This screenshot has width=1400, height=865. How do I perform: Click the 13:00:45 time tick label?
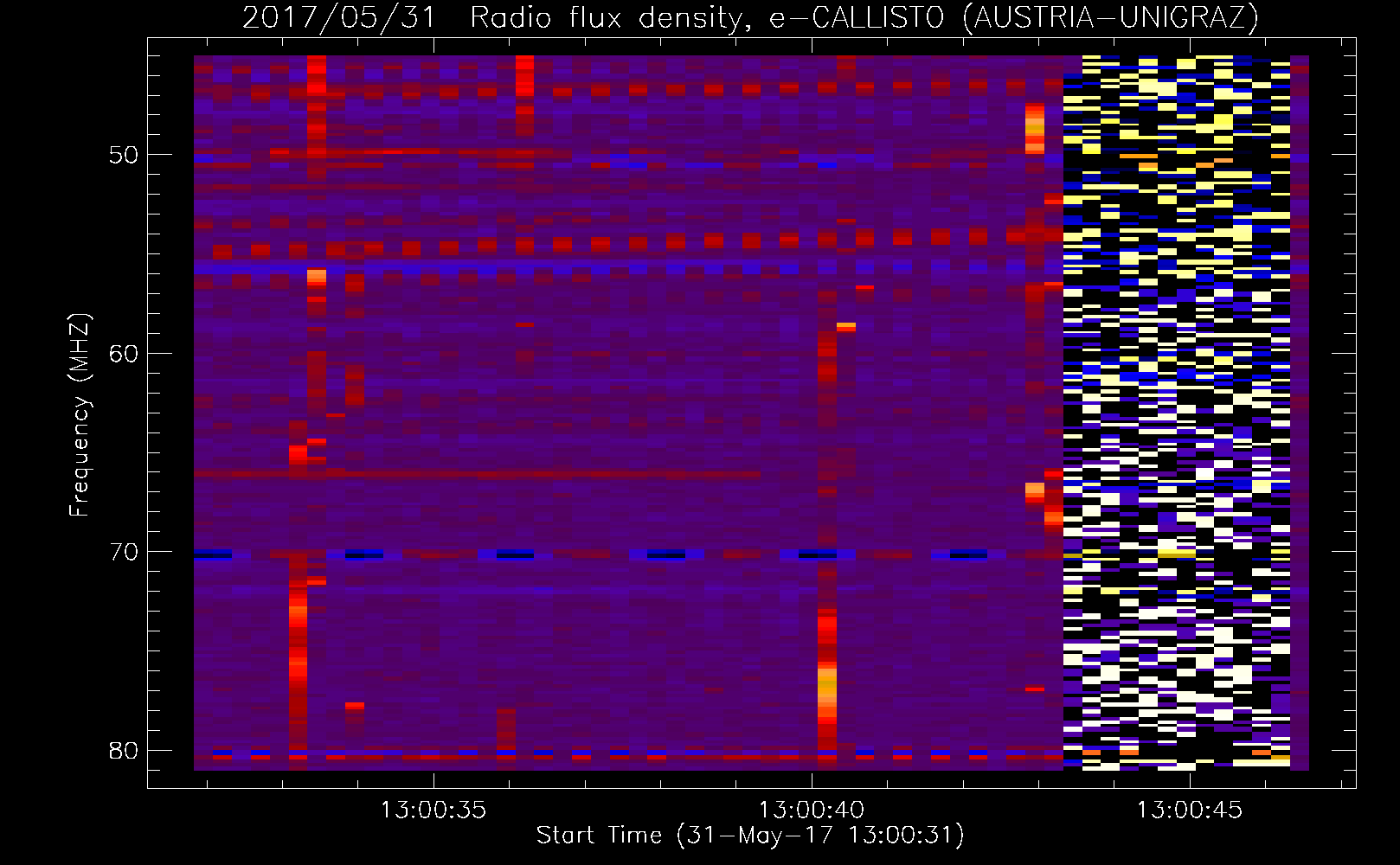pyautogui.click(x=1190, y=811)
